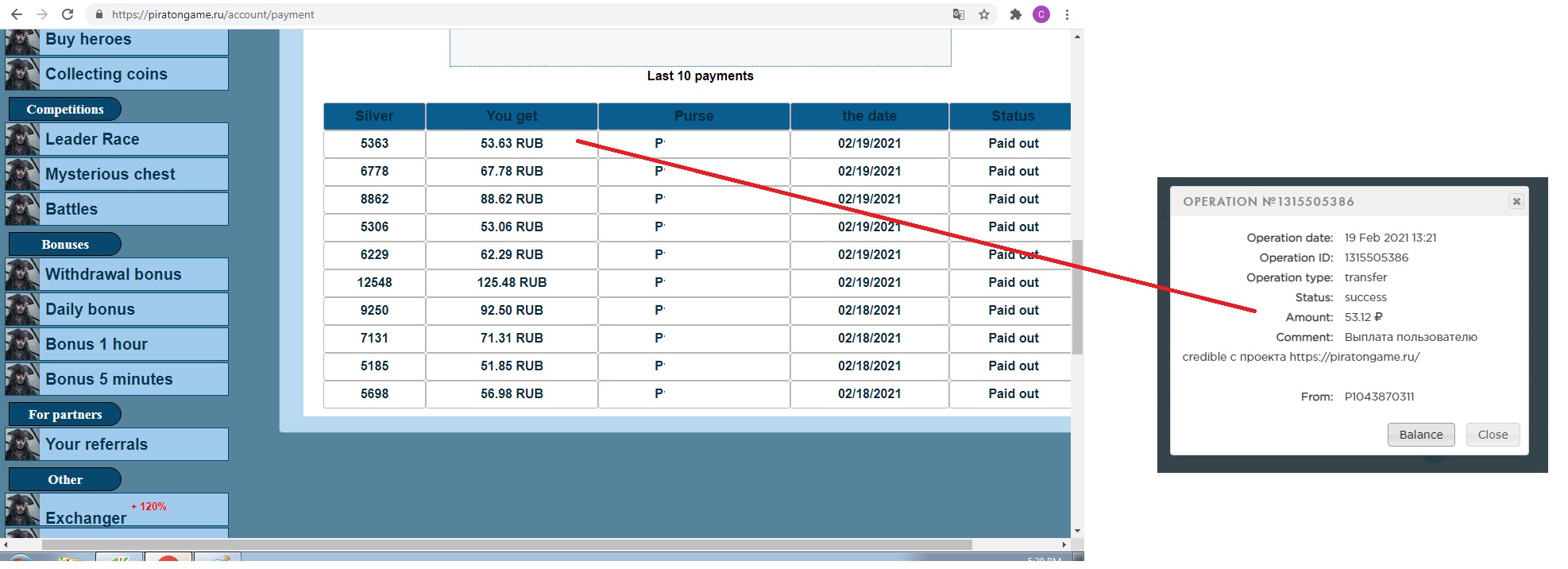This screenshot has width=1568, height=569.
Task: Reload the page with refresh icon
Action: pyautogui.click(x=68, y=14)
